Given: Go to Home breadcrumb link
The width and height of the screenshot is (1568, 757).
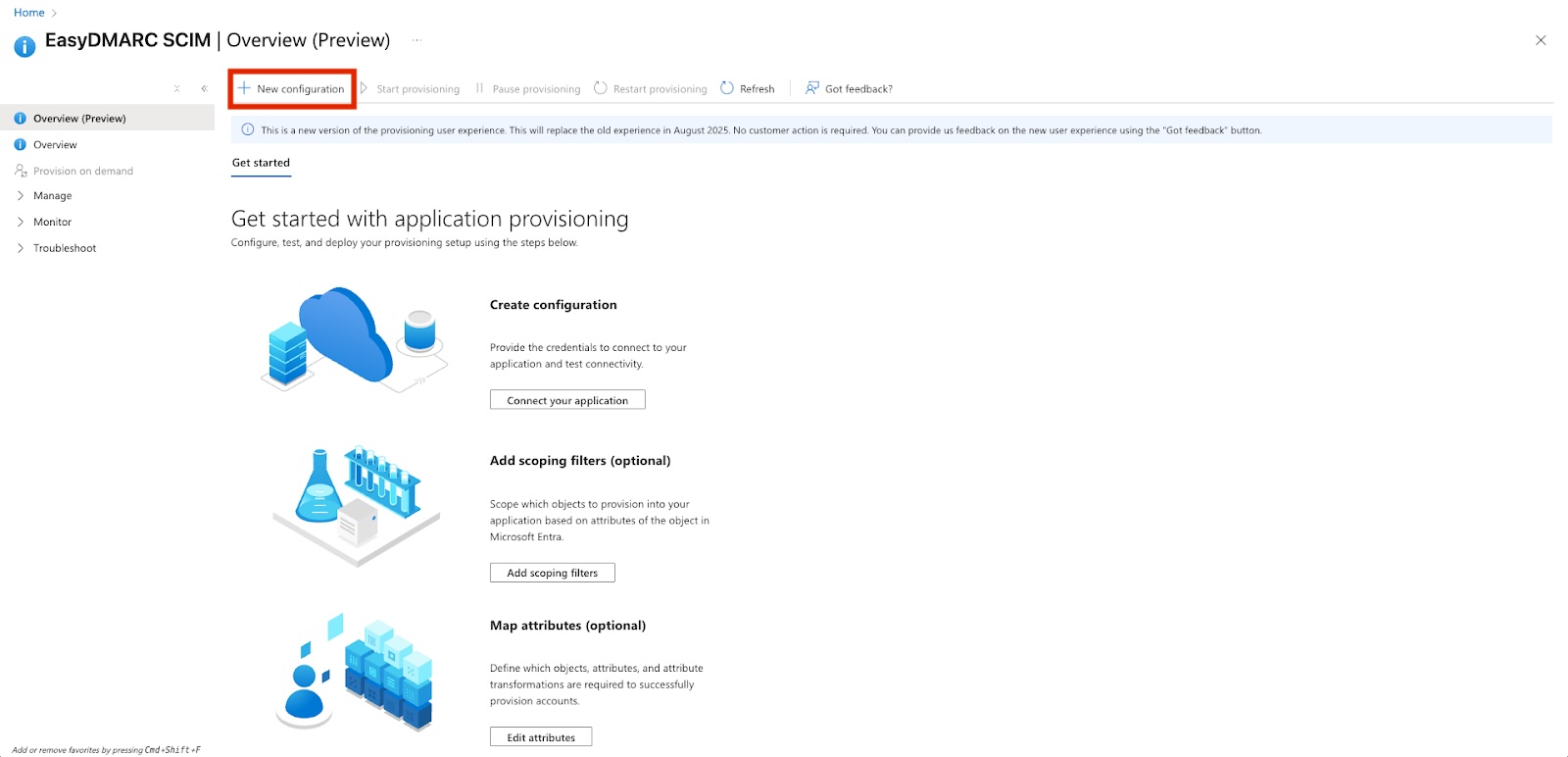Looking at the screenshot, I should (29, 13).
